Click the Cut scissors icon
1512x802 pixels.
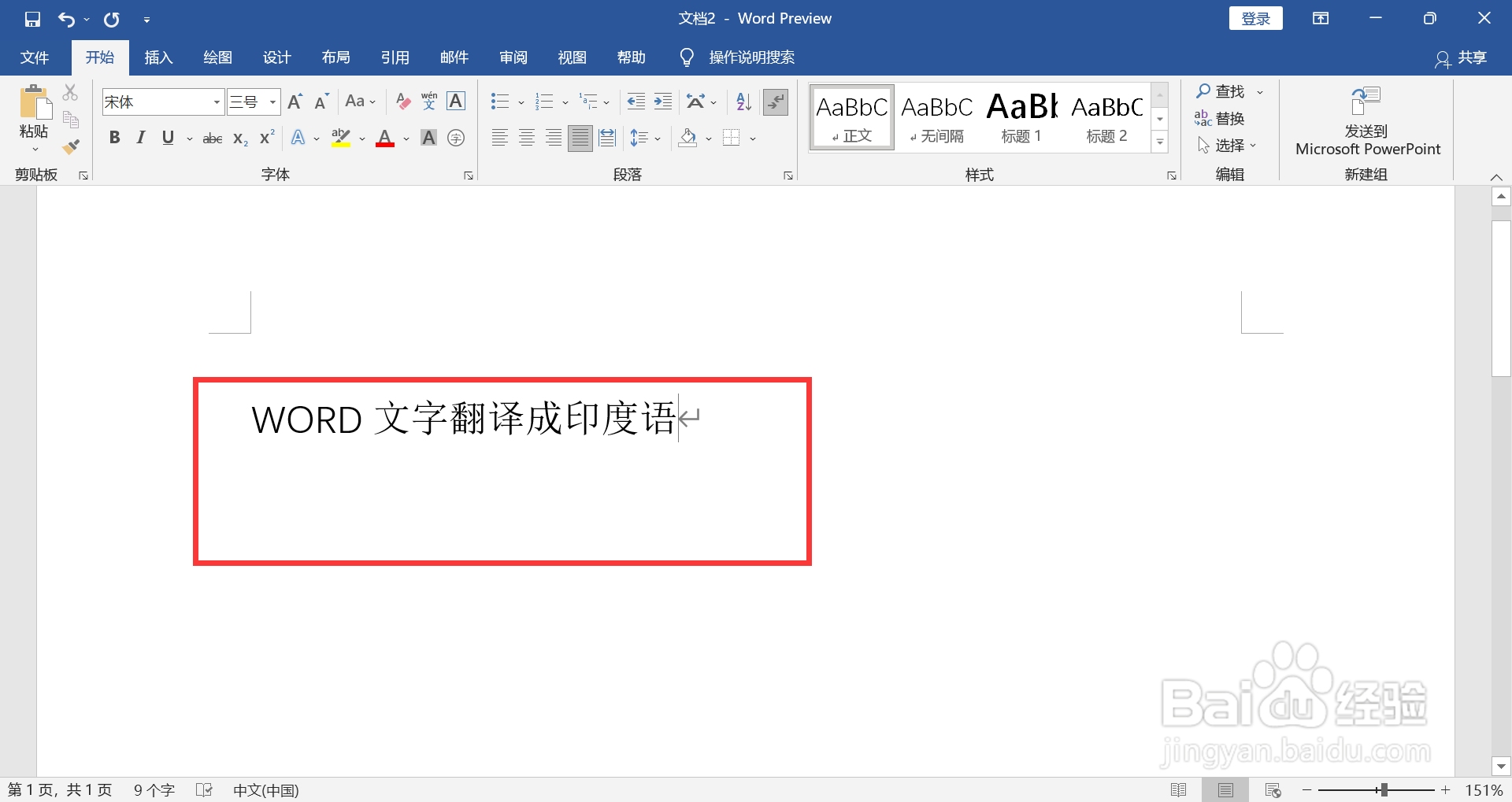(x=71, y=92)
